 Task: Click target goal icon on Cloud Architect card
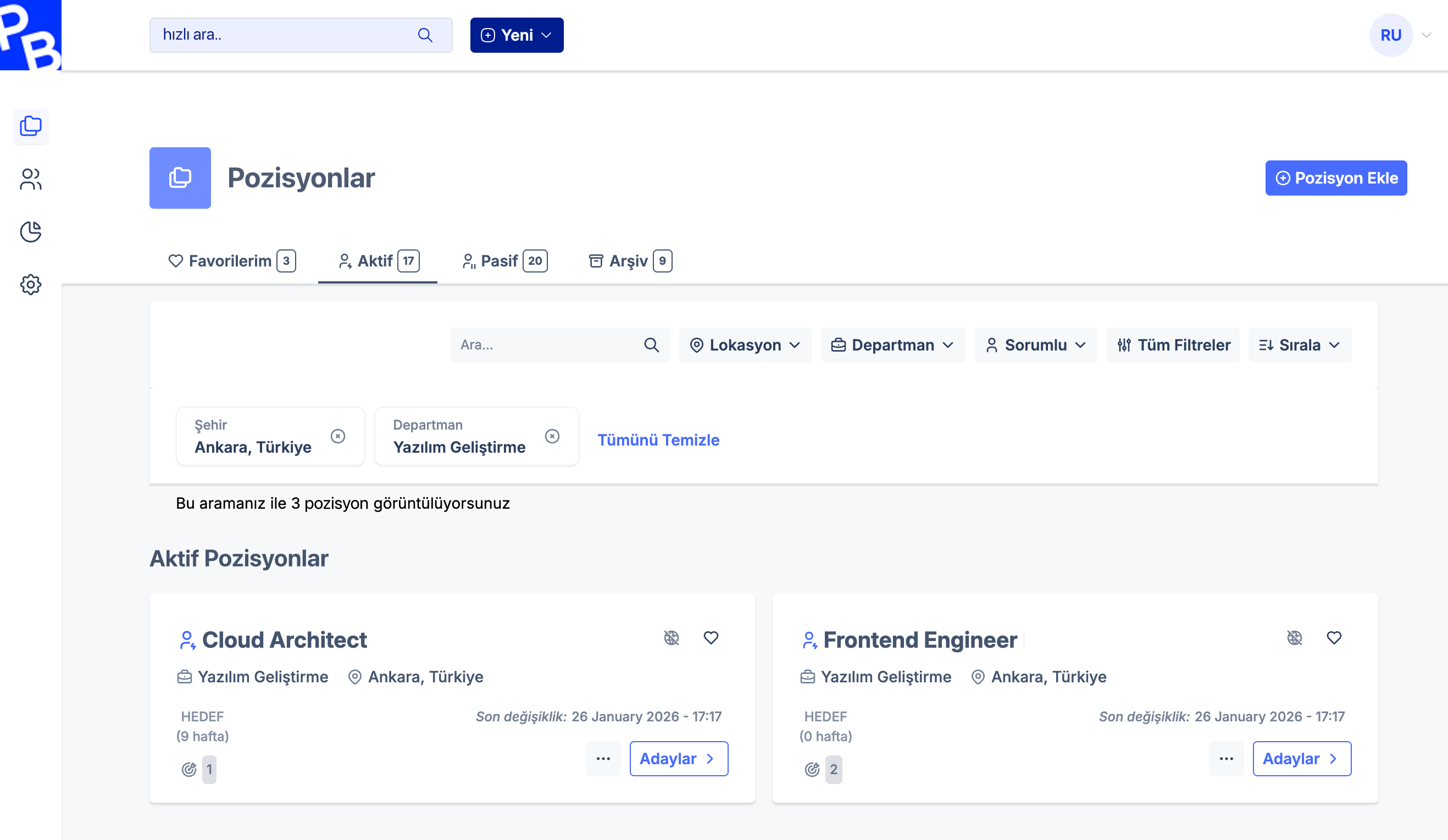[189, 769]
